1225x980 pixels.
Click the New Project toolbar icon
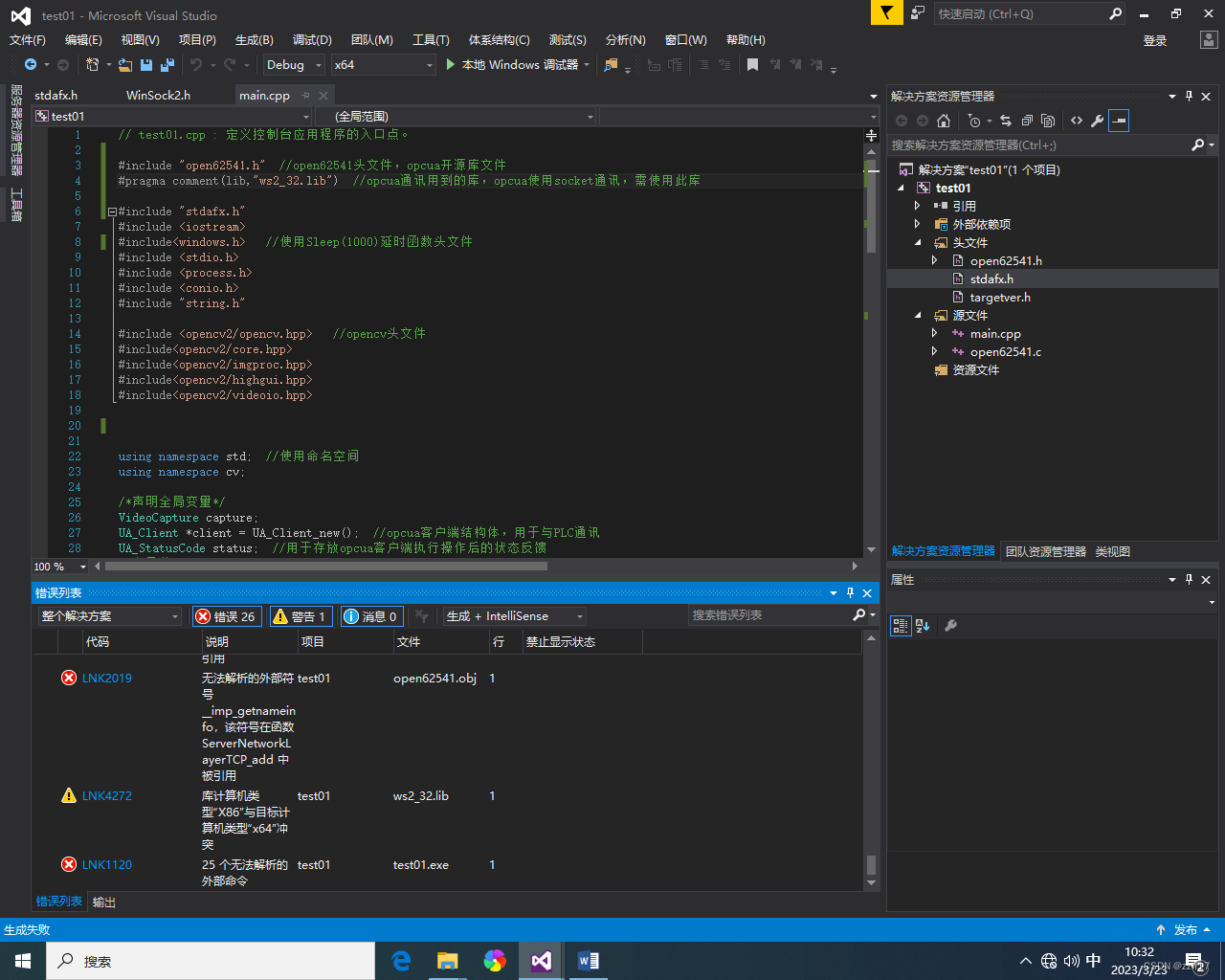92,64
